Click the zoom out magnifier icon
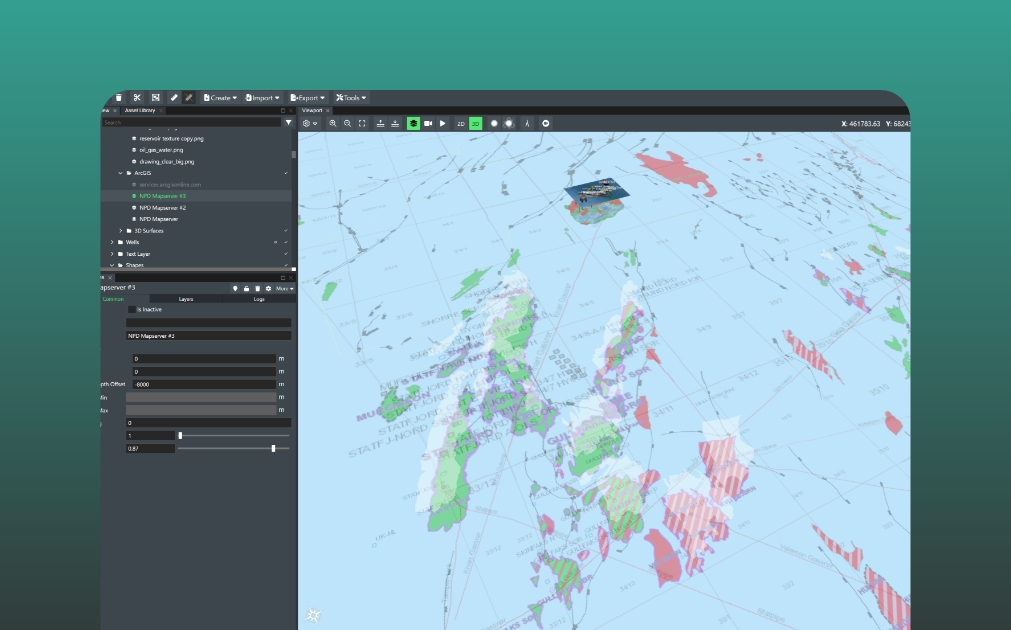 click(347, 123)
